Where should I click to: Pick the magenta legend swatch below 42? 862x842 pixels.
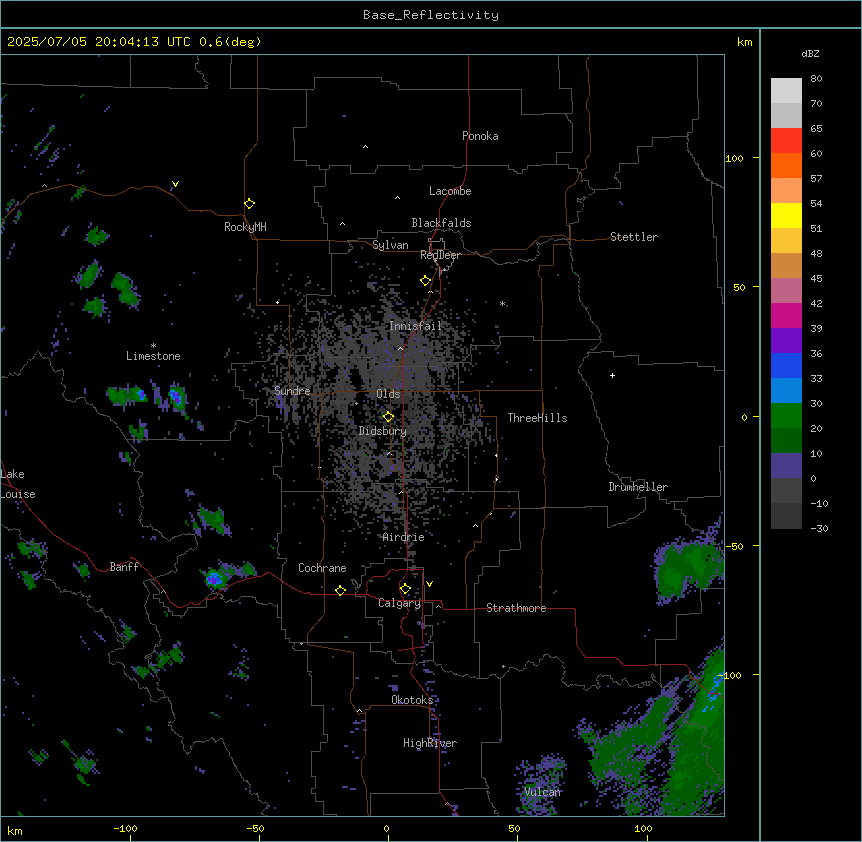pyautogui.click(x=786, y=315)
